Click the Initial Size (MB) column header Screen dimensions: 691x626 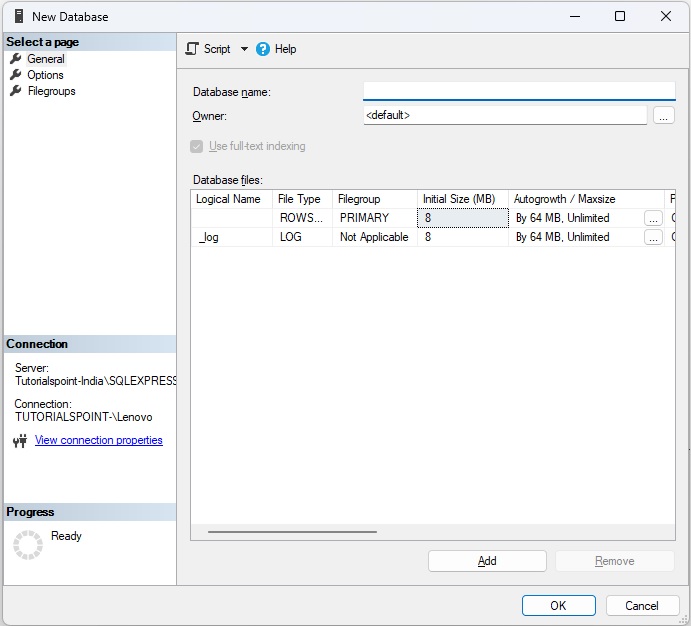point(463,199)
